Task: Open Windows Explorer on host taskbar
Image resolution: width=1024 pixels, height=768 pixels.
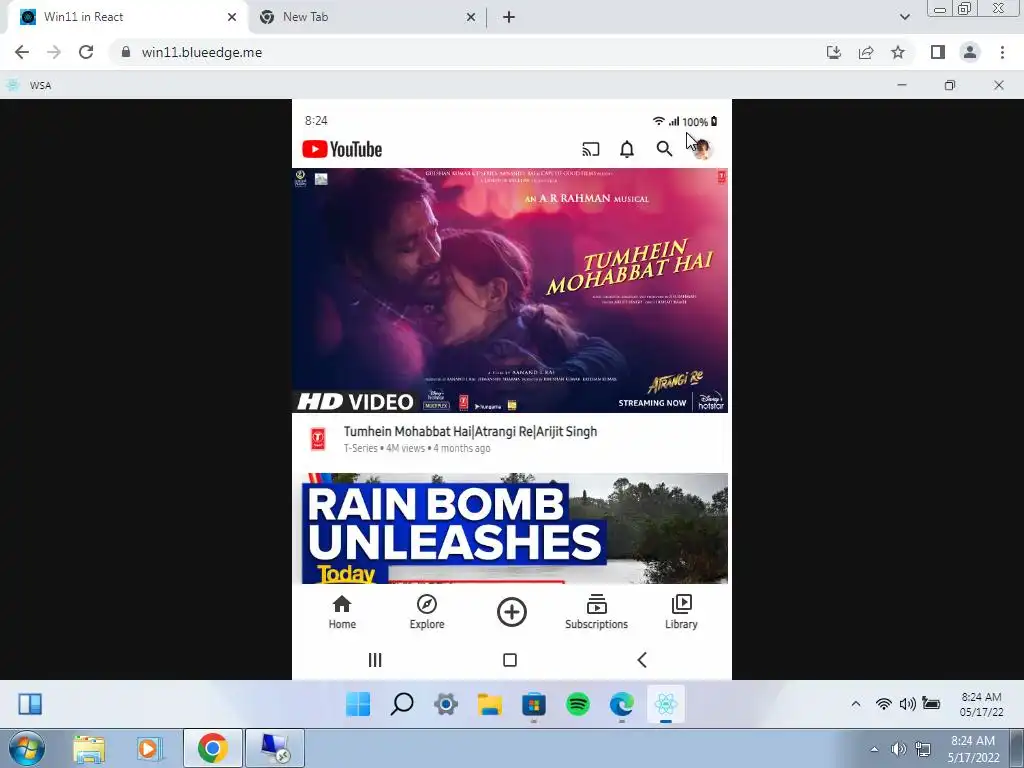Action: pyautogui.click(x=89, y=748)
